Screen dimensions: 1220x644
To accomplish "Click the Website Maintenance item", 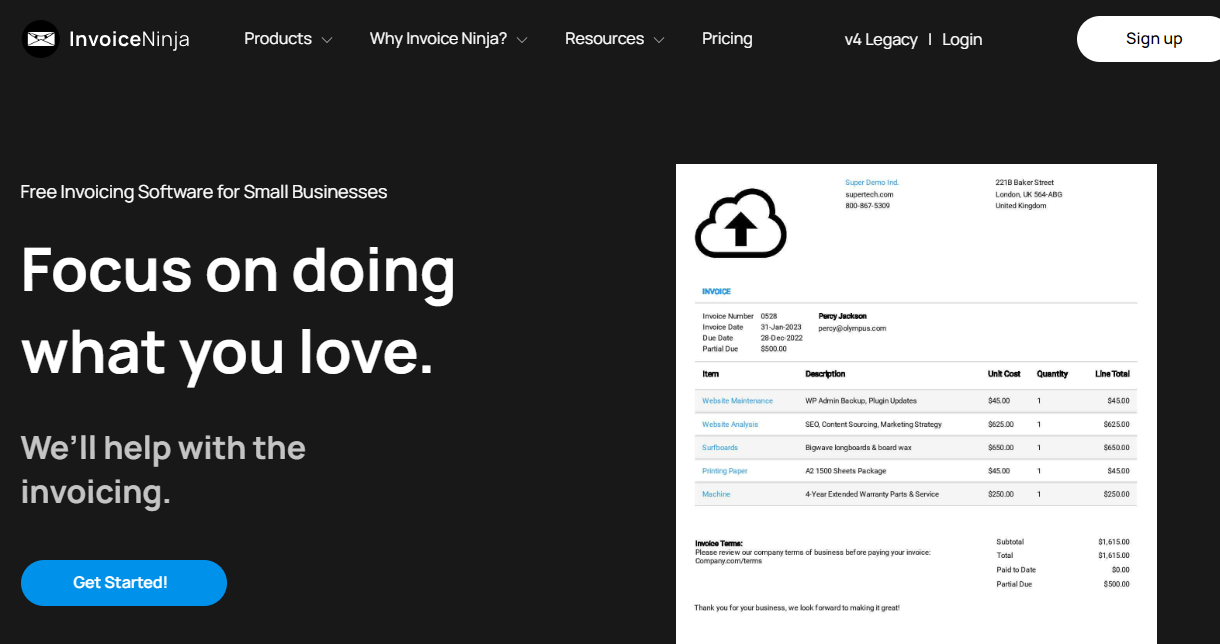I will coord(737,401).
